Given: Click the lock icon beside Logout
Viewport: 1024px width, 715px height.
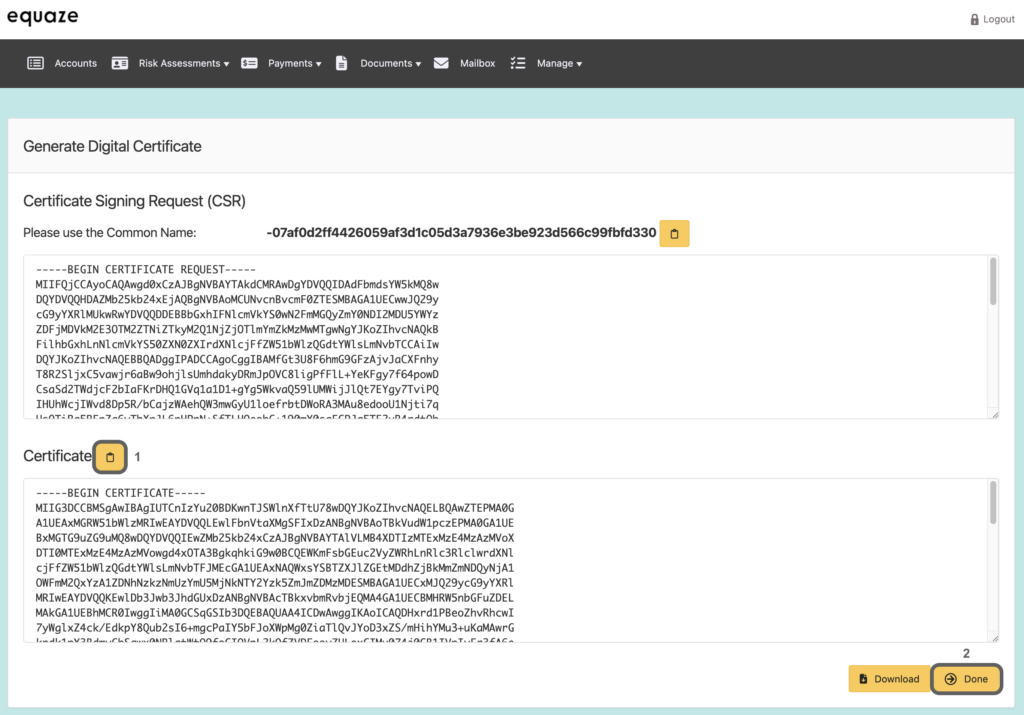Looking at the screenshot, I should coord(975,19).
